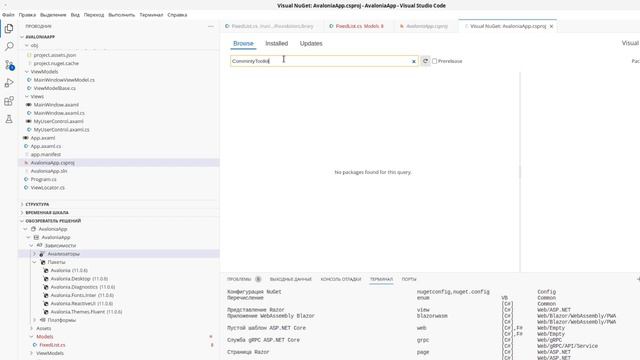
Task: Switch to first FeedList.cs editor tab
Action: (272, 26)
